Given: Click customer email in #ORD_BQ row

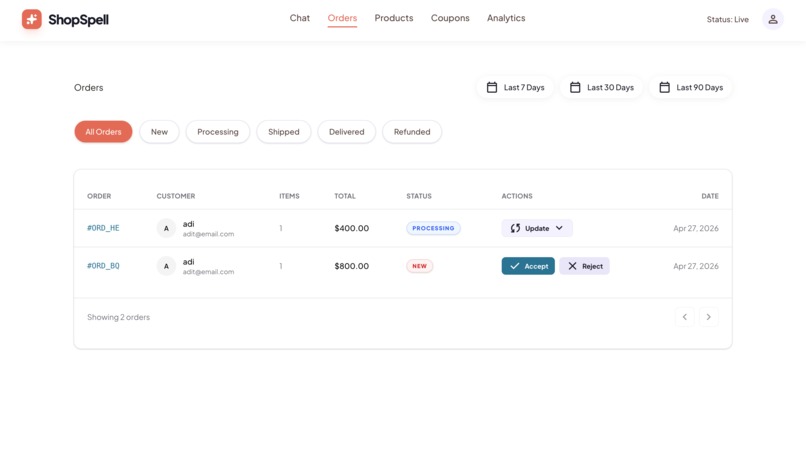Looking at the screenshot, I should pyautogui.click(x=208, y=272).
